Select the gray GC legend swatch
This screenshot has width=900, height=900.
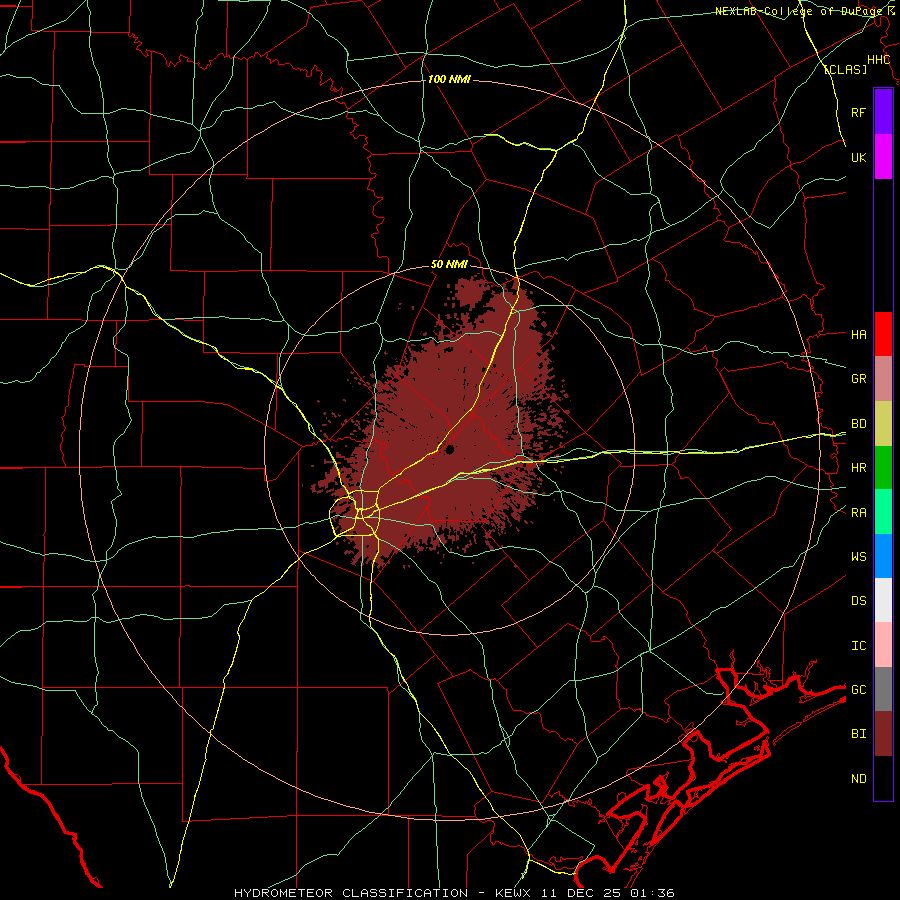[883, 689]
